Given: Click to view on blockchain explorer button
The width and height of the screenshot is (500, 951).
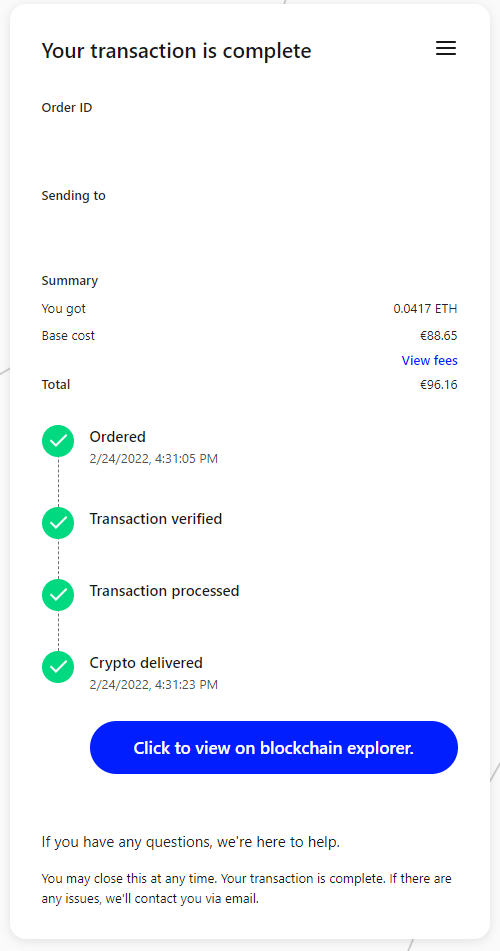Looking at the screenshot, I should [274, 747].
